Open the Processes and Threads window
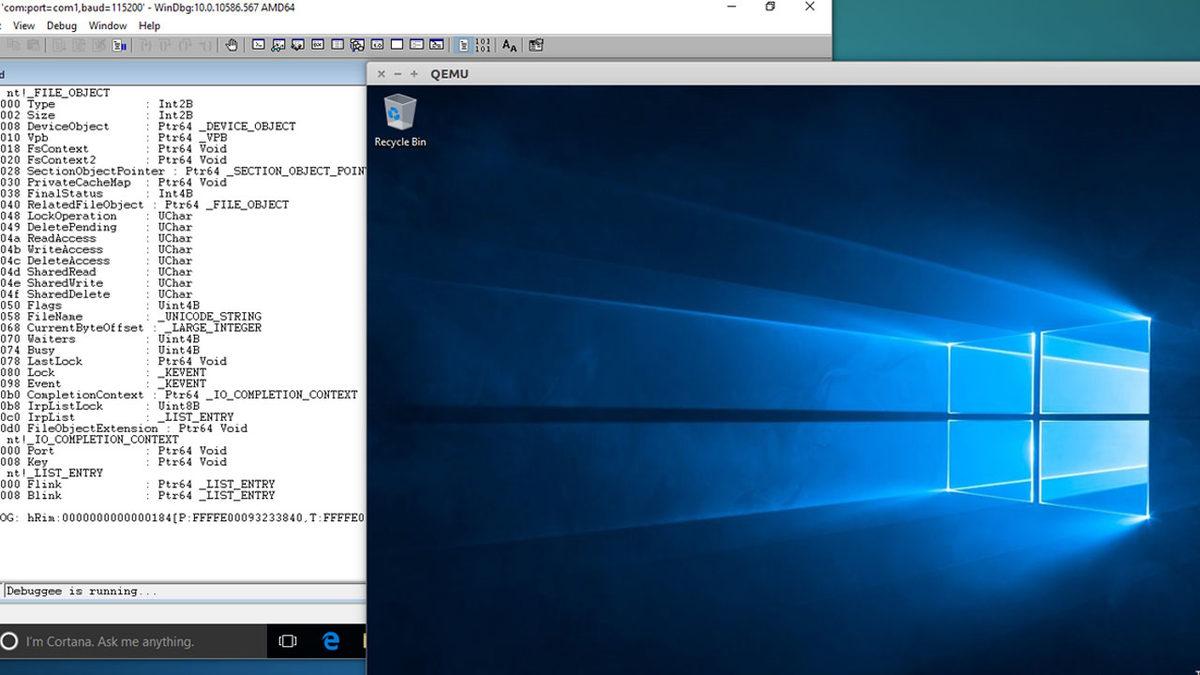 point(415,45)
